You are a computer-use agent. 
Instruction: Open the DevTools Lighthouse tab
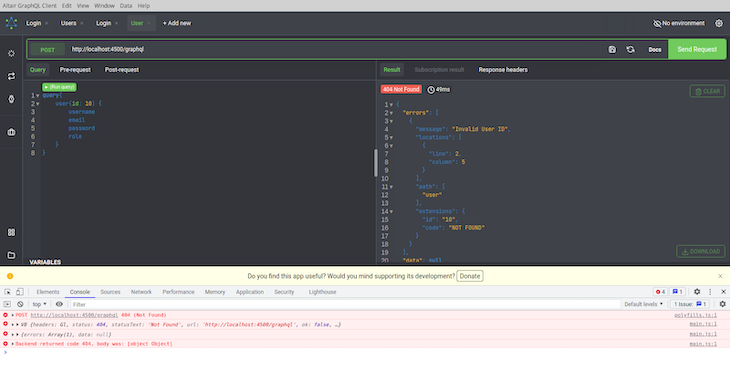pos(322,292)
